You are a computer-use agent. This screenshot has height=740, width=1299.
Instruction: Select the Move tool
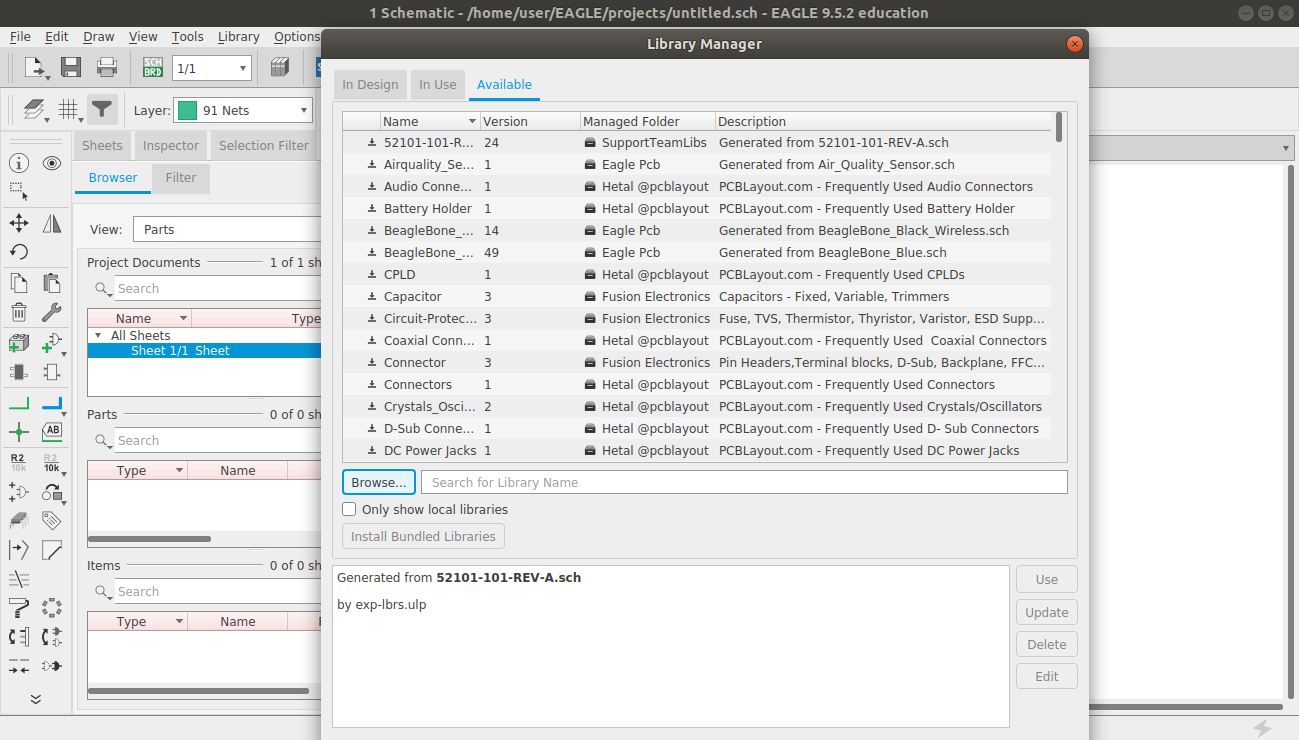tap(19, 223)
